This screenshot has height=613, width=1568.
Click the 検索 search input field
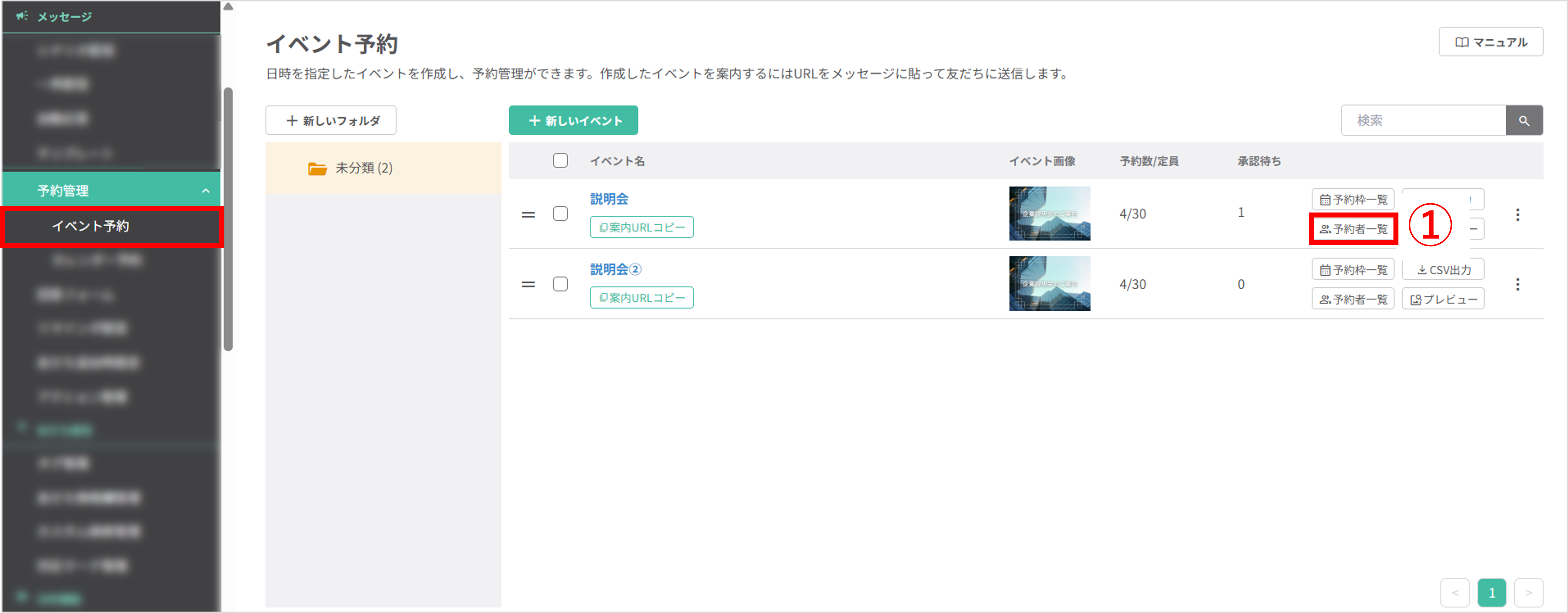[x=1423, y=120]
